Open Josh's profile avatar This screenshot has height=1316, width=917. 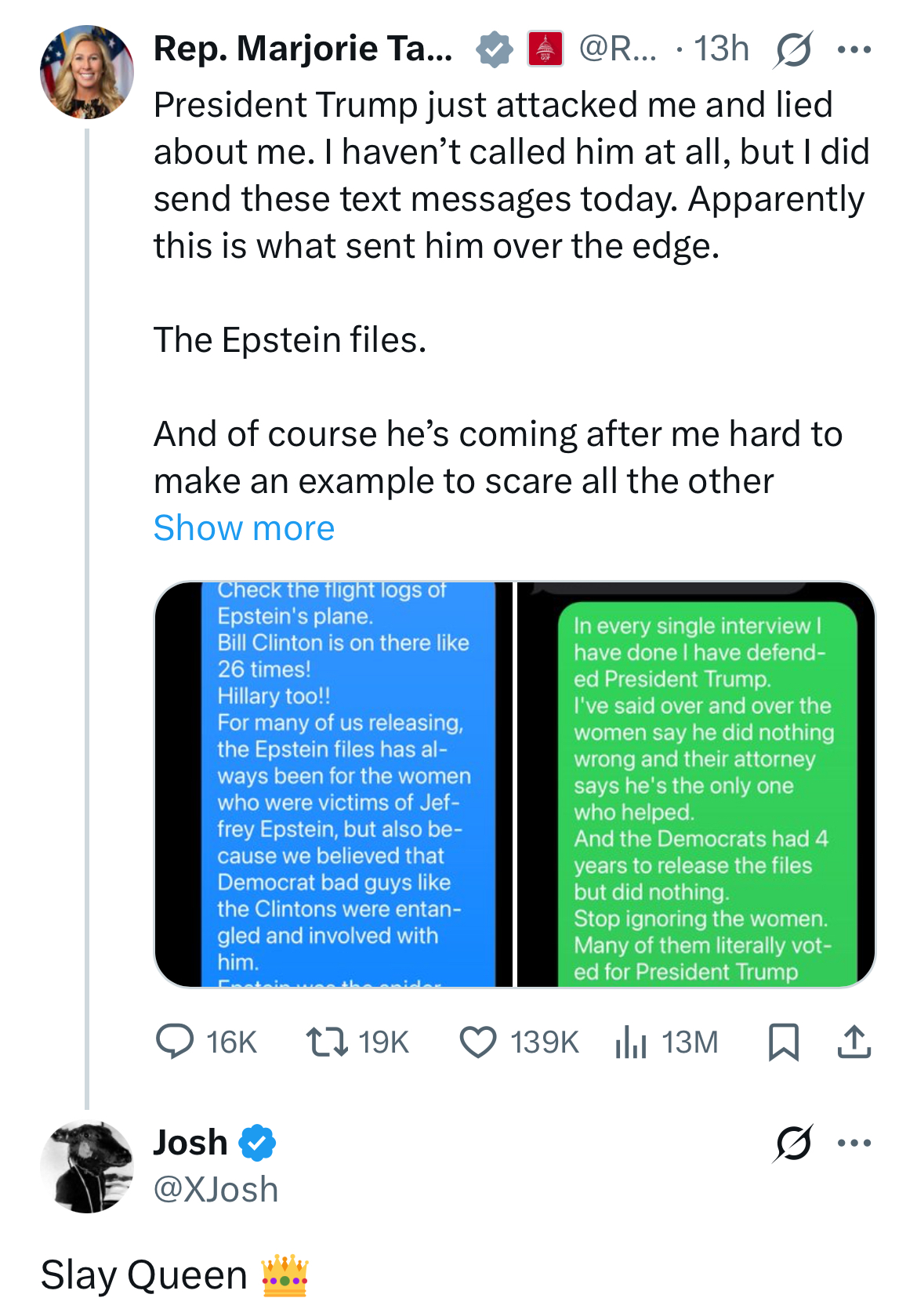tap(87, 1167)
